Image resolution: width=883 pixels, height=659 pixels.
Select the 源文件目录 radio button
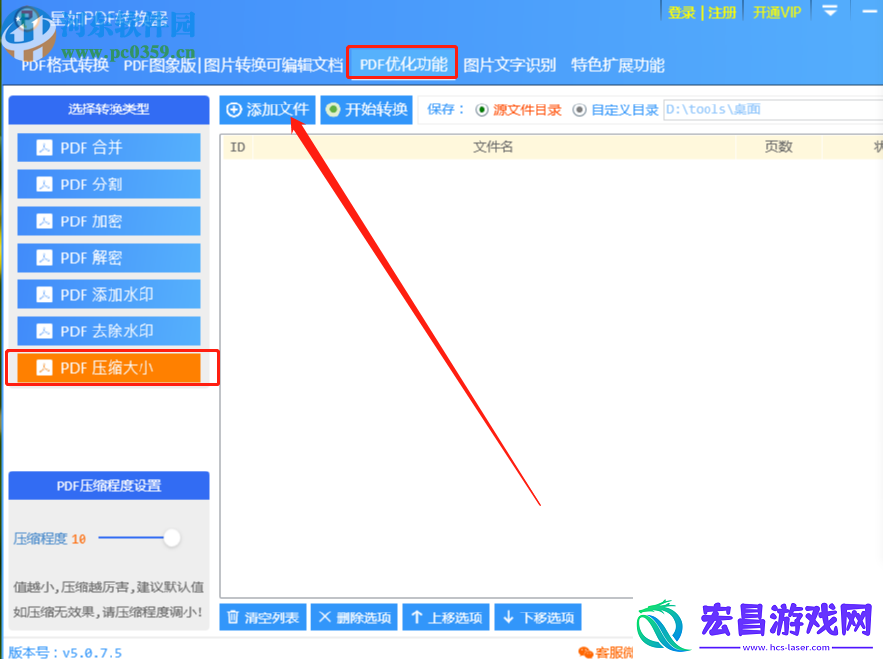481,110
